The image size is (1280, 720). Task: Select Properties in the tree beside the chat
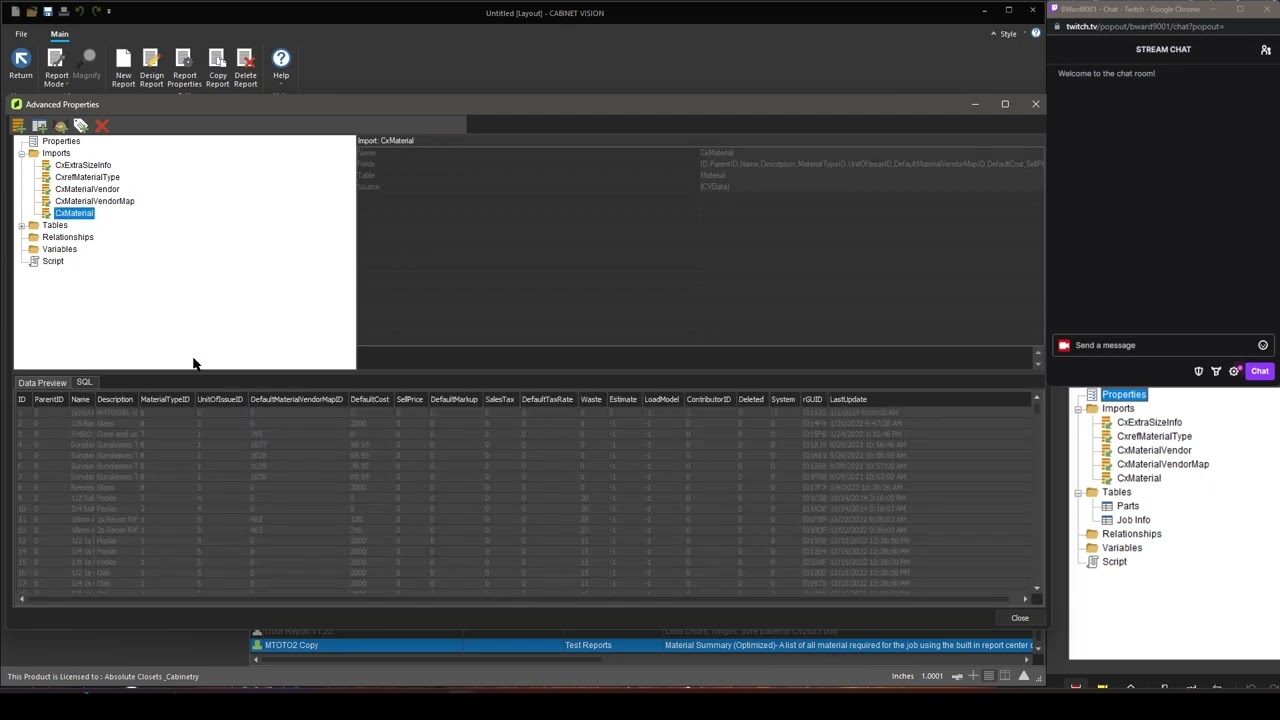point(1124,395)
